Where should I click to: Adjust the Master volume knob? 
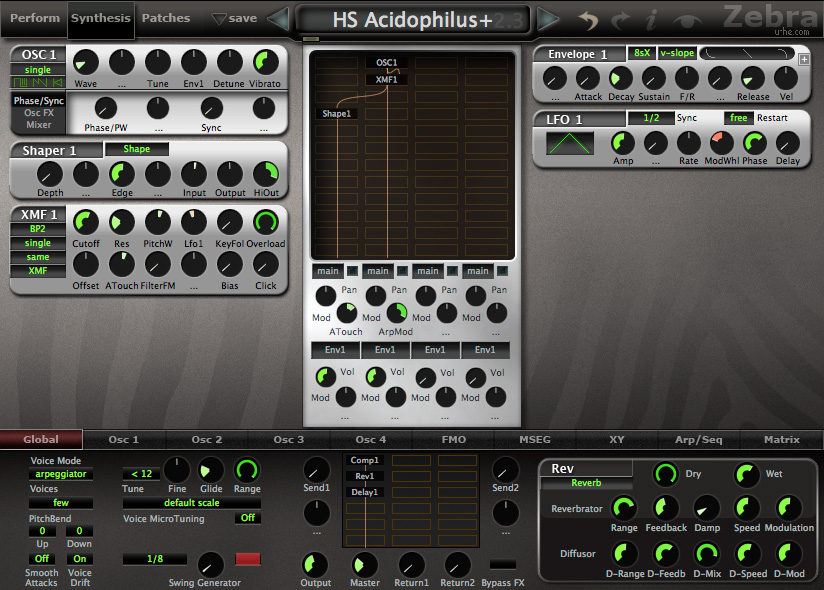[x=364, y=565]
